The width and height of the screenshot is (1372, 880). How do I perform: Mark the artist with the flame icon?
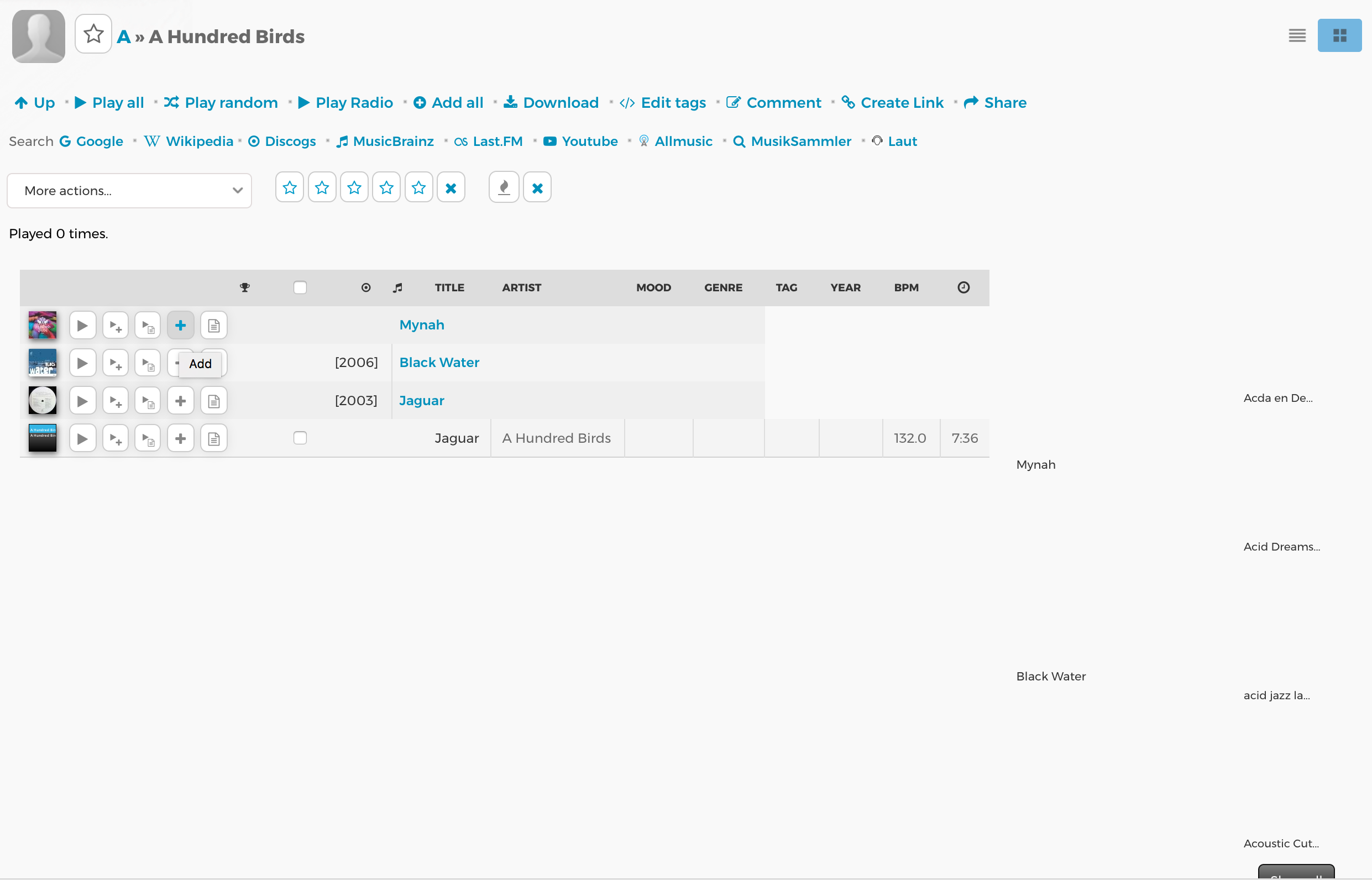coord(504,188)
